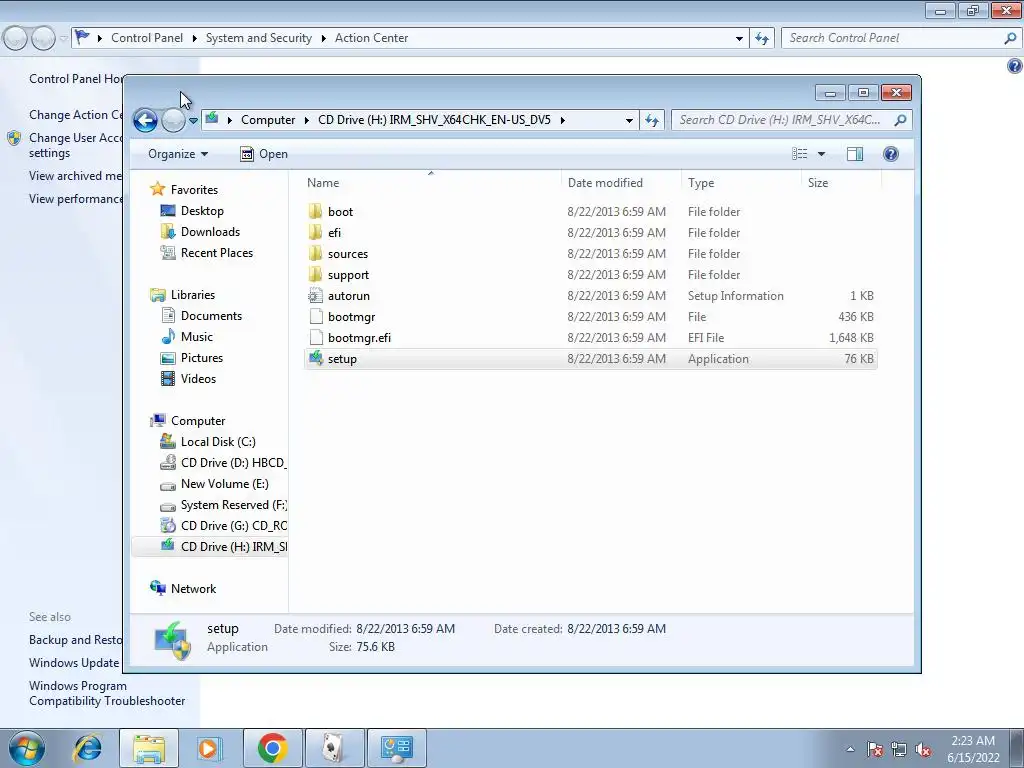
Task: Open New Volume (E:)
Action: coord(225,484)
